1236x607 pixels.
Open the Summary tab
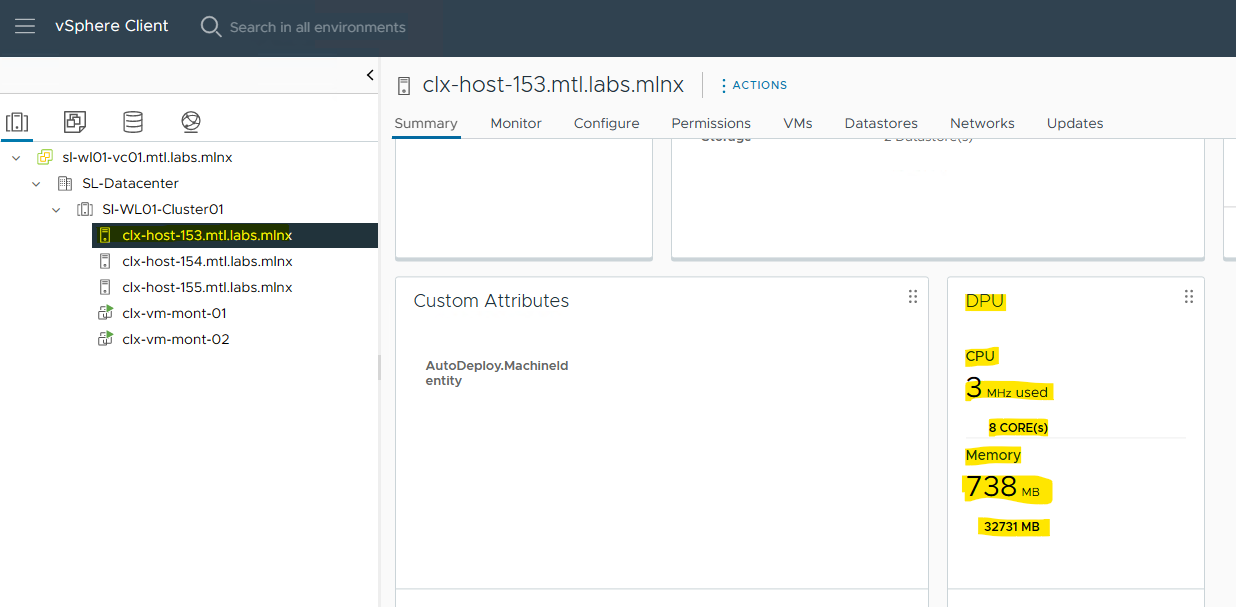(x=426, y=123)
